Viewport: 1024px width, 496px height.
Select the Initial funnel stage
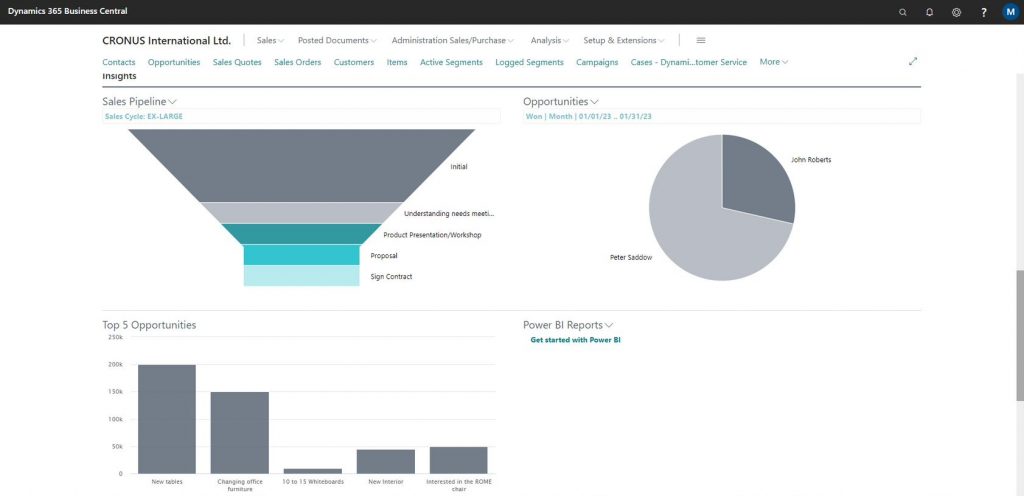[x=302, y=165]
